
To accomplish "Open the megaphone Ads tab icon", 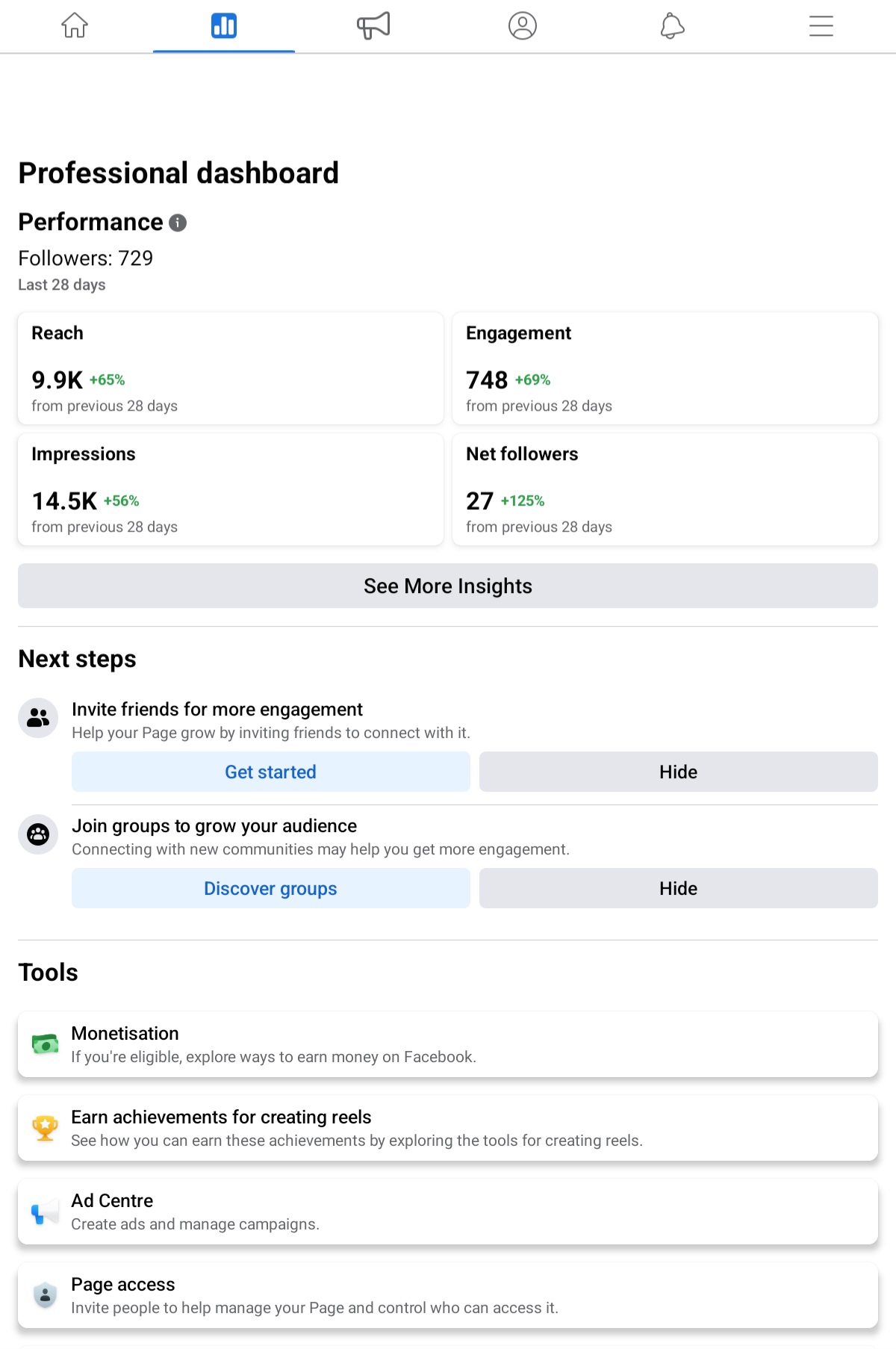I will point(373,26).
